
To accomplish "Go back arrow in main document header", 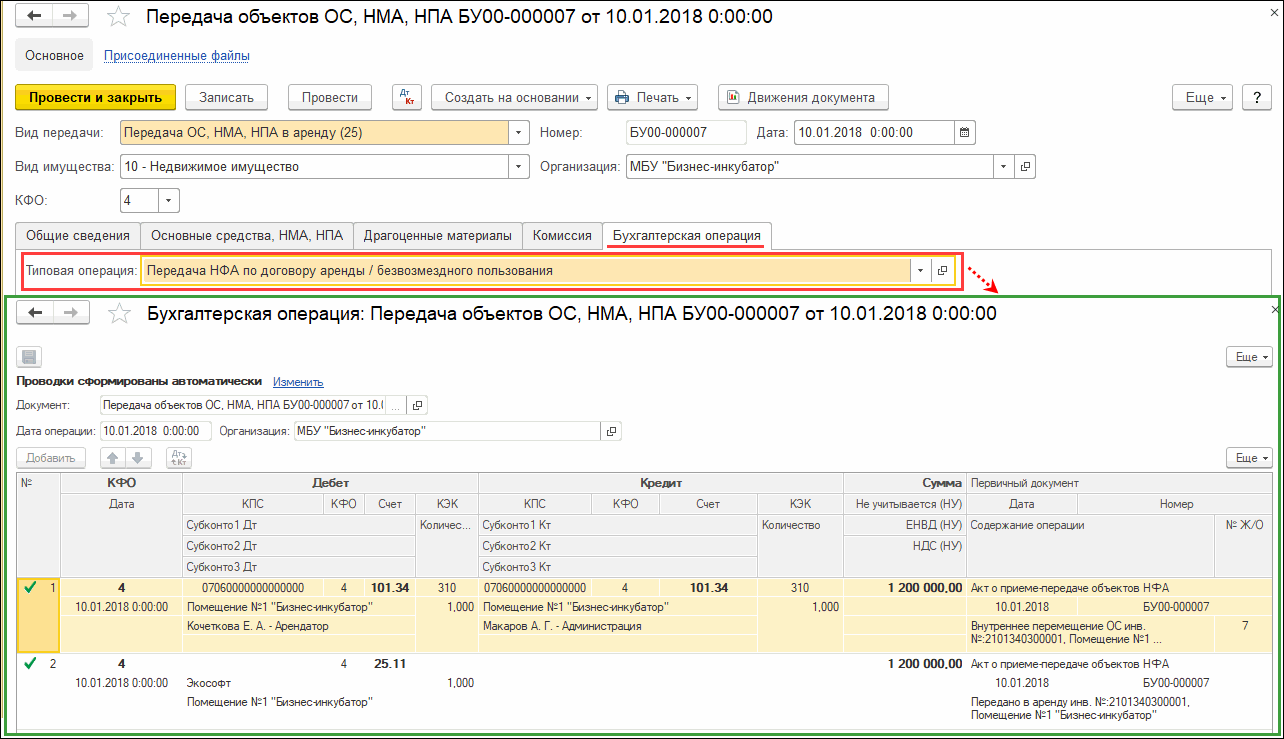I will point(36,17).
